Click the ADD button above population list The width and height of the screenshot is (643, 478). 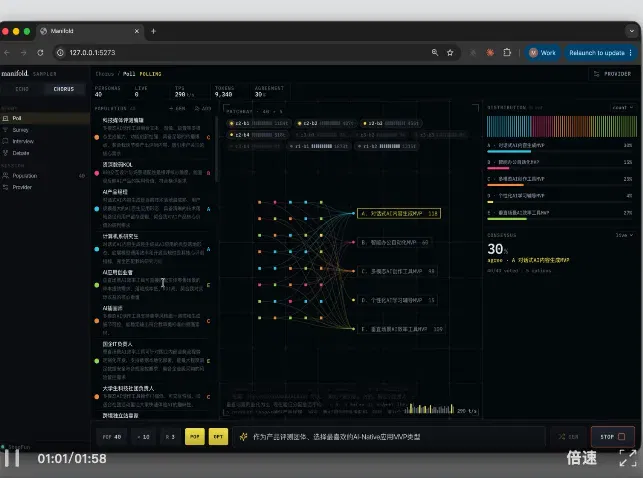(x=203, y=109)
